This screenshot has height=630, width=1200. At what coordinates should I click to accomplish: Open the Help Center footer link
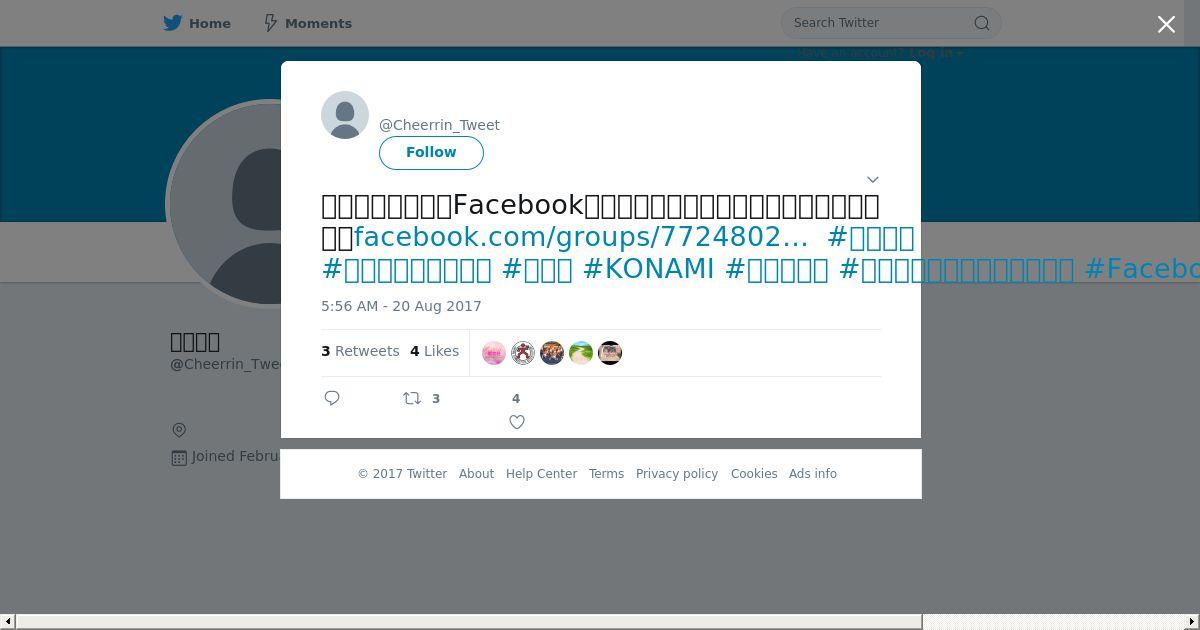(541, 474)
